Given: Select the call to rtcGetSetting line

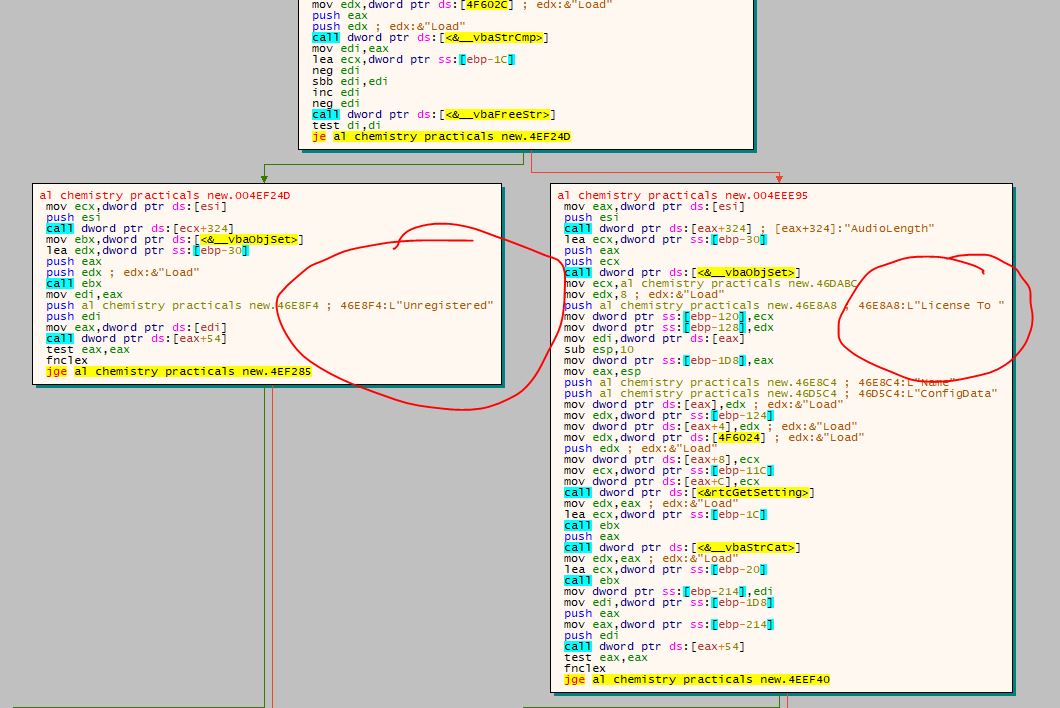Looking at the screenshot, I should (x=689, y=492).
